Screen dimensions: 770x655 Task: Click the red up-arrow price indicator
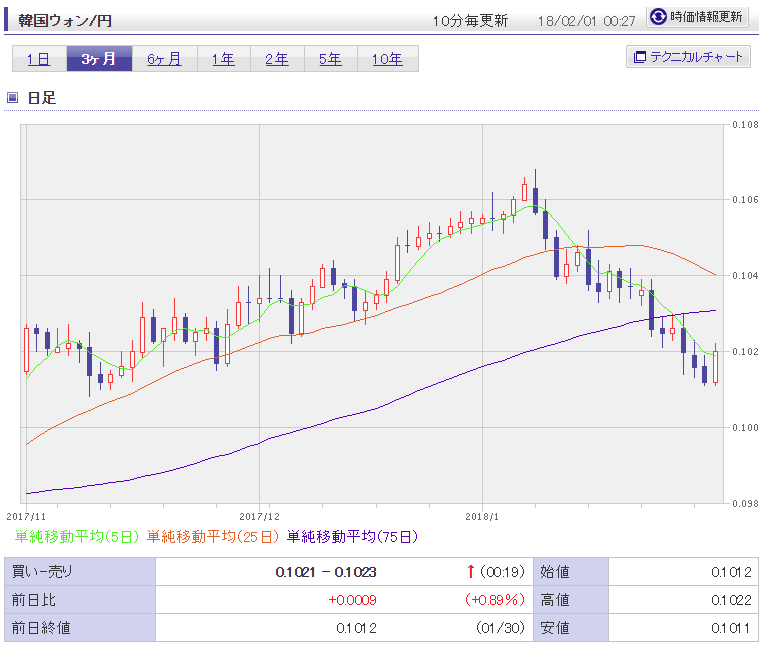pyautogui.click(x=470, y=572)
